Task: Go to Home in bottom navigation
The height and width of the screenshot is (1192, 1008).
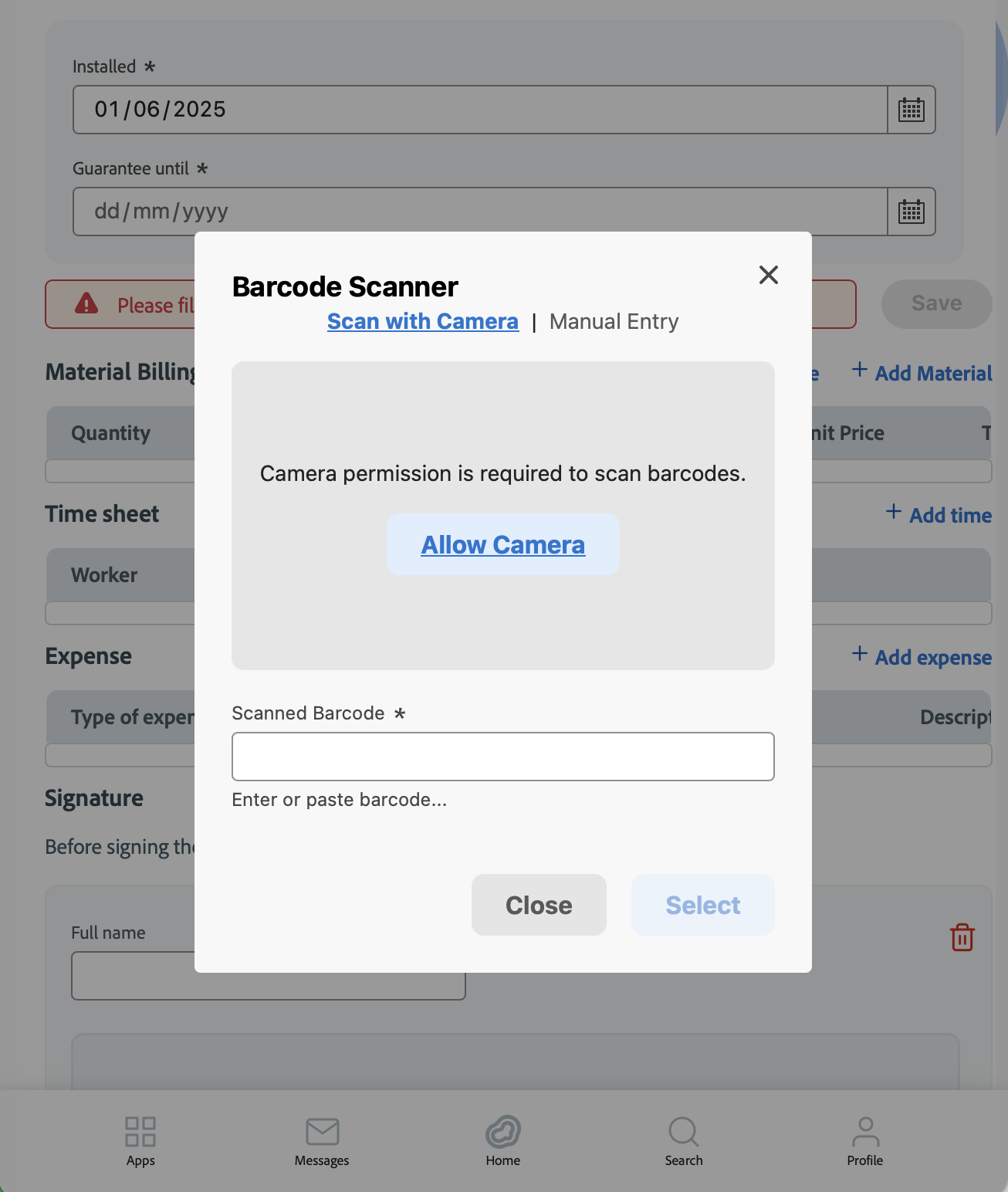Action: point(503,1141)
